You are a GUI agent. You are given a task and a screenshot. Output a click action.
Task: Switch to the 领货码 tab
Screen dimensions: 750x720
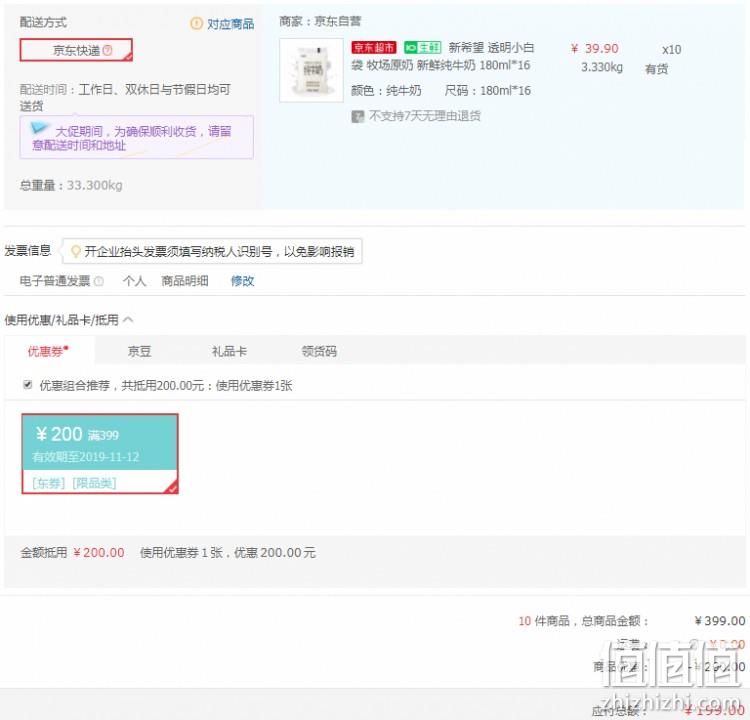point(319,351)
